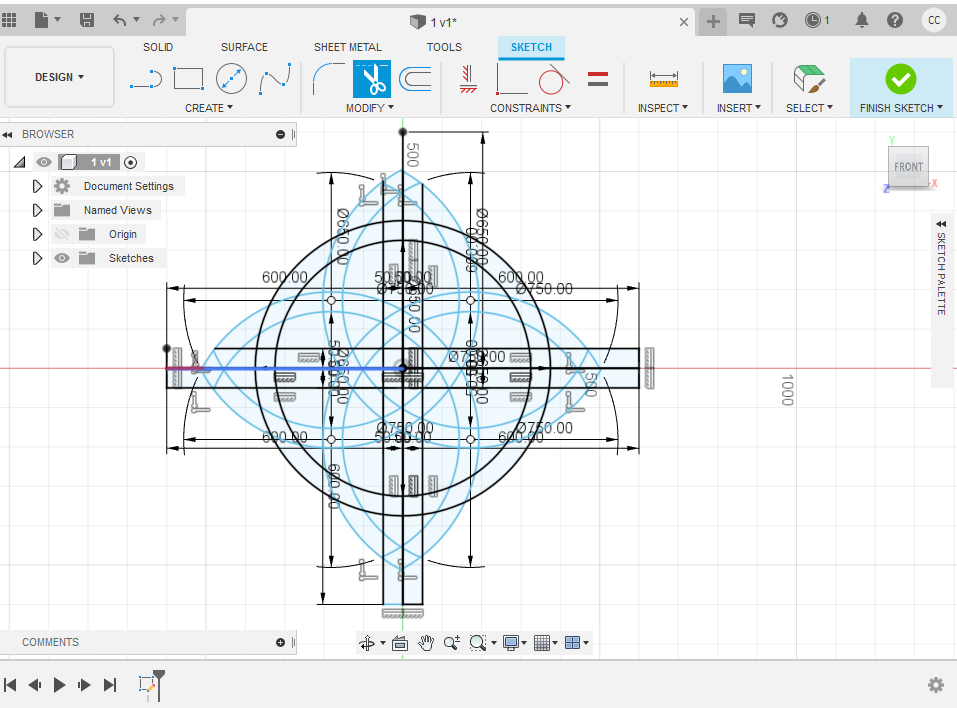Select the Line tool
The width and height of the screenshot is (957, 708).
(x=146, y=79)
